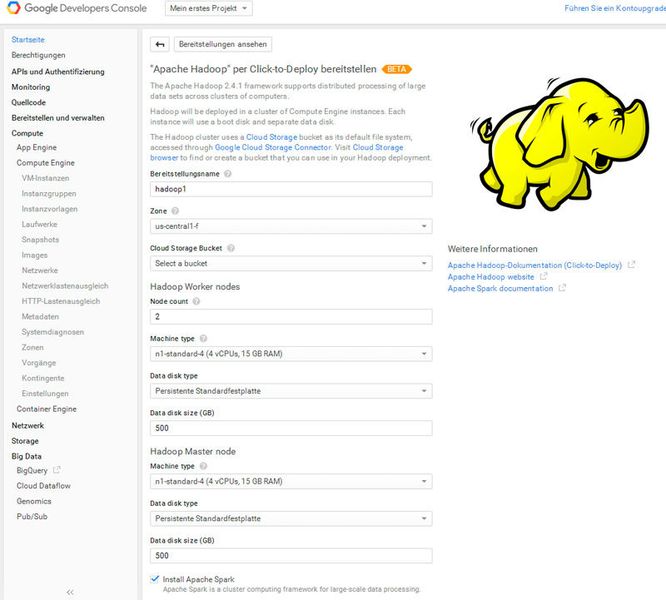Open Apache Spark documentation link
Image resolution: width=666 pixels, height=600 pixels.
point(500,288)
